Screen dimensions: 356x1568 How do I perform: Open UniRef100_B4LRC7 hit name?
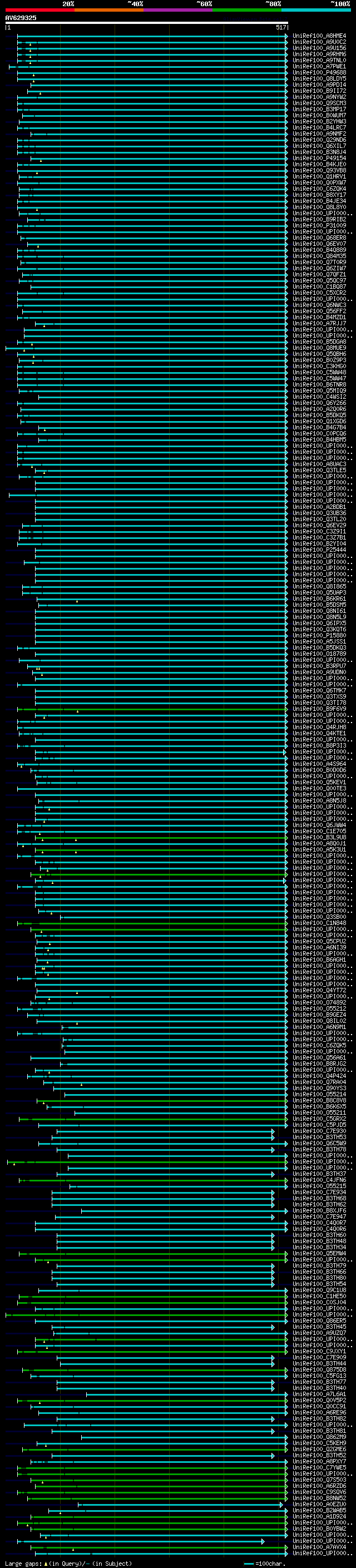pos(319,128)
